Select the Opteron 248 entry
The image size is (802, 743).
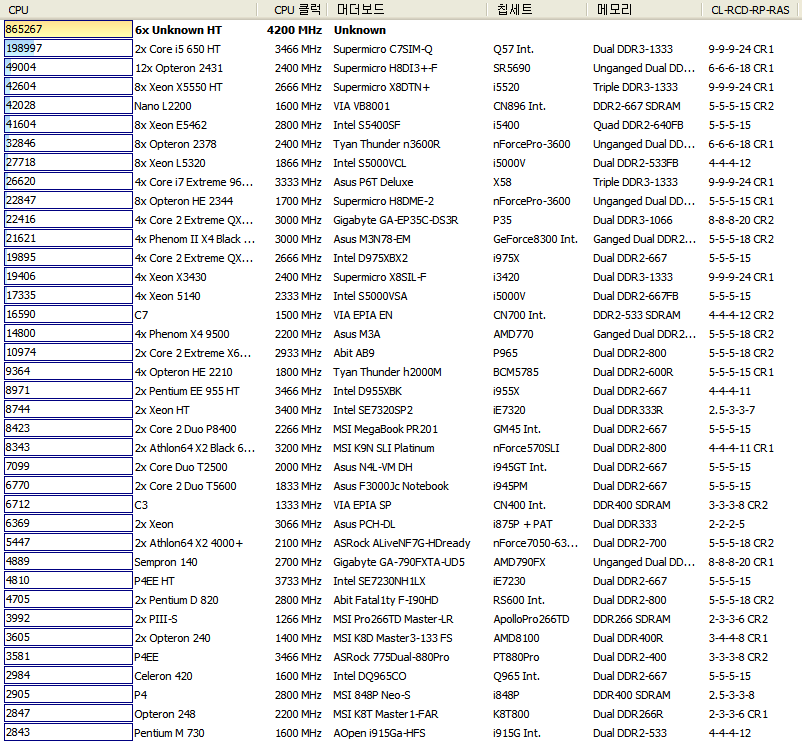coord(165,714)
